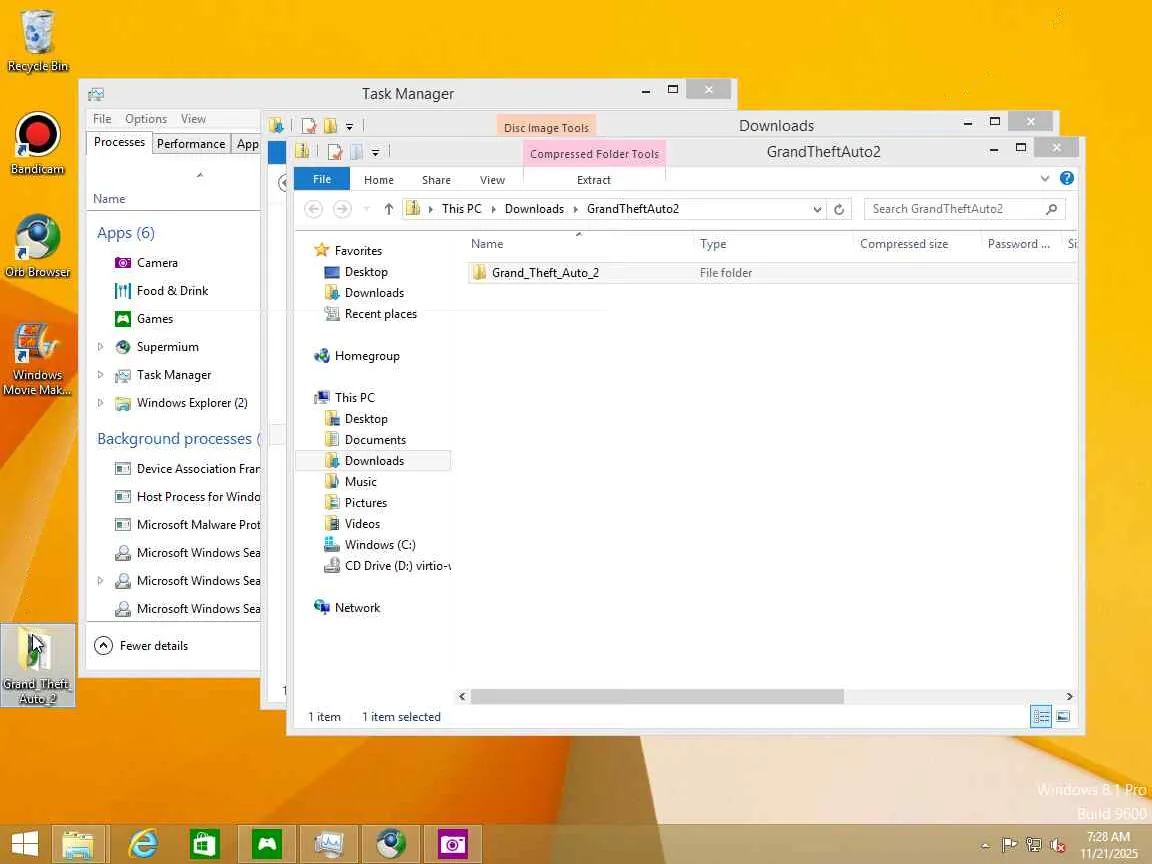Click the Windows Start button

[24, 843]
